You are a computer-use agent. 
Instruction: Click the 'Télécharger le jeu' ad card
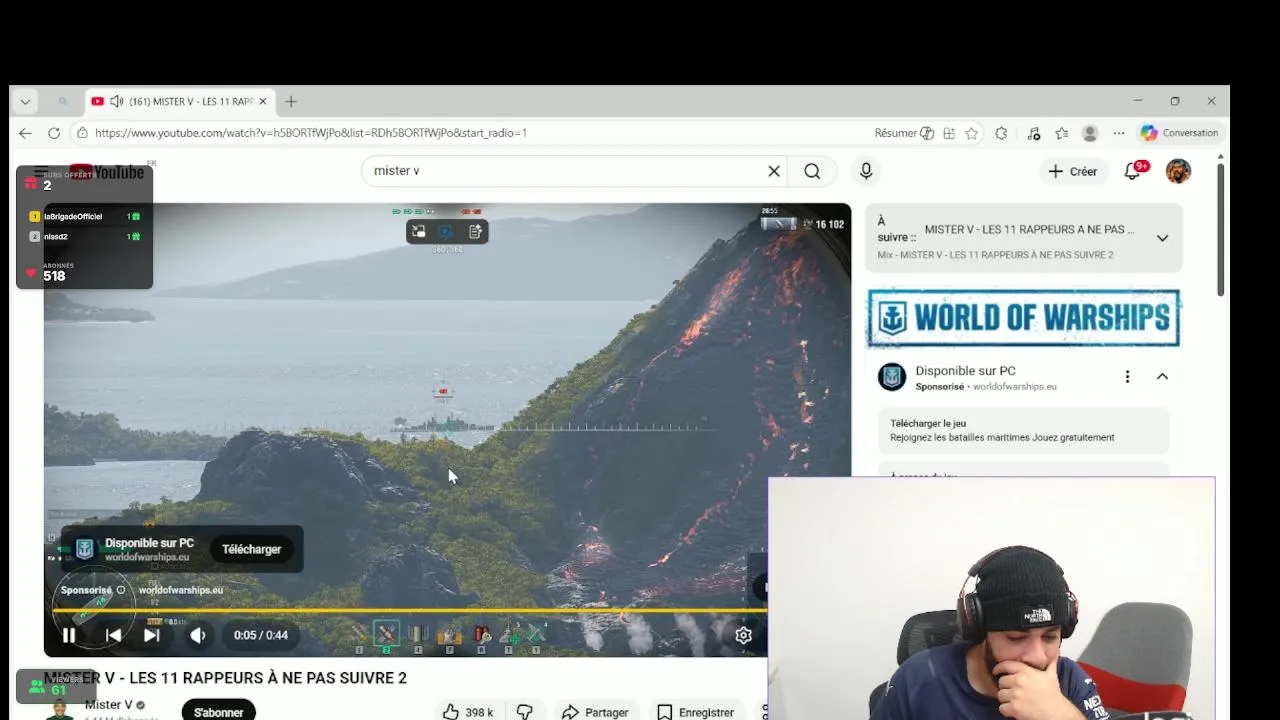(x=1023, y=430)
